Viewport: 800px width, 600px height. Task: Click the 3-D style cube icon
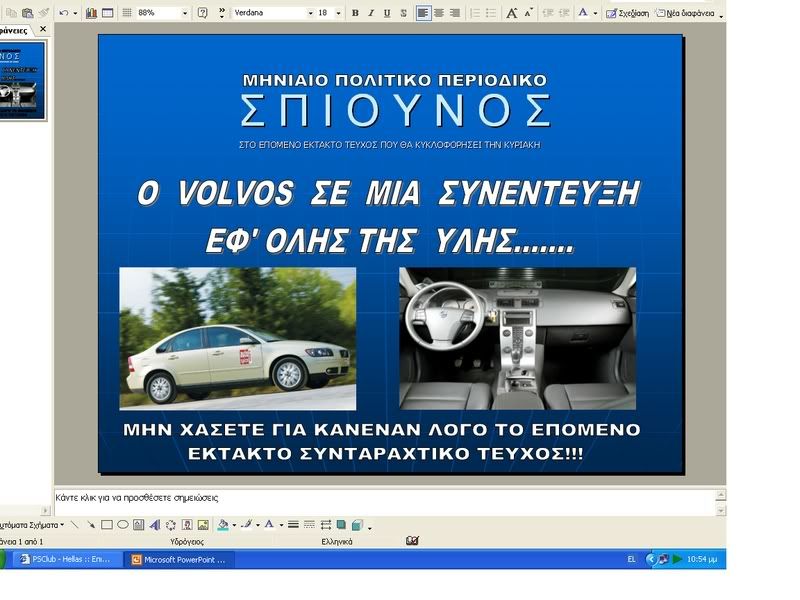click(x=358, y=524)
